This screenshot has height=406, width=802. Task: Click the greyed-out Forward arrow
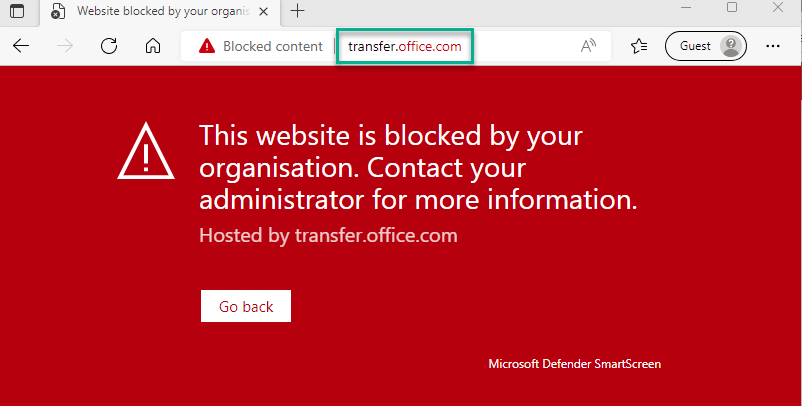65,46
